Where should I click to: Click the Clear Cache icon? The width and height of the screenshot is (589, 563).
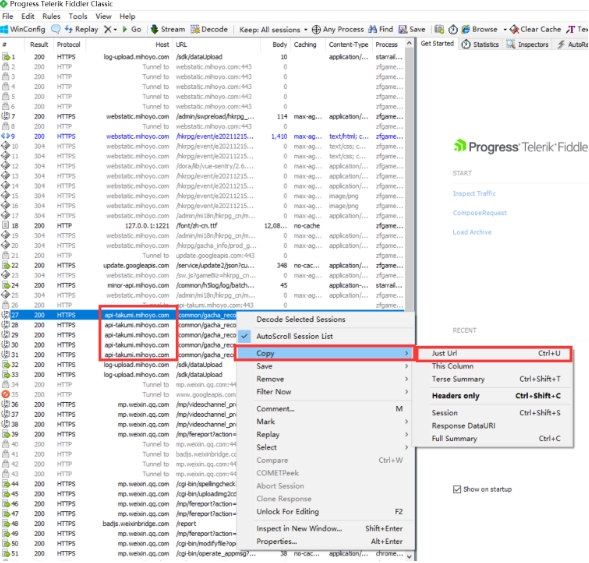click(x=514, y=29)
